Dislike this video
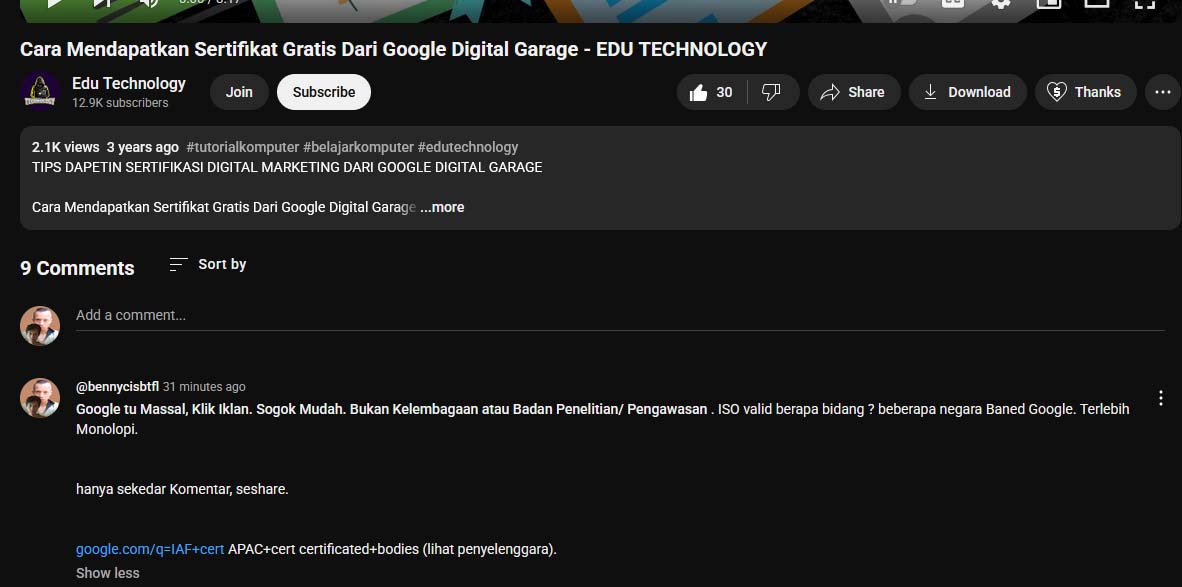 [x=773, y=92]
